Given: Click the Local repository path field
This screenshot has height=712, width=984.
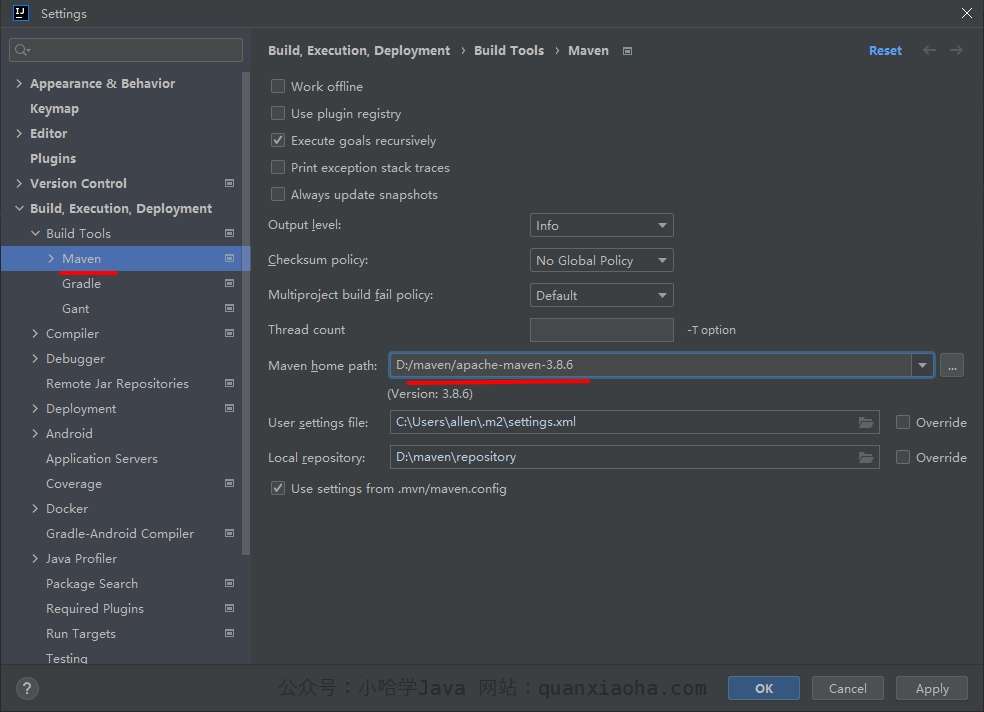Looking at the screenshot, I should click(634, 457).
